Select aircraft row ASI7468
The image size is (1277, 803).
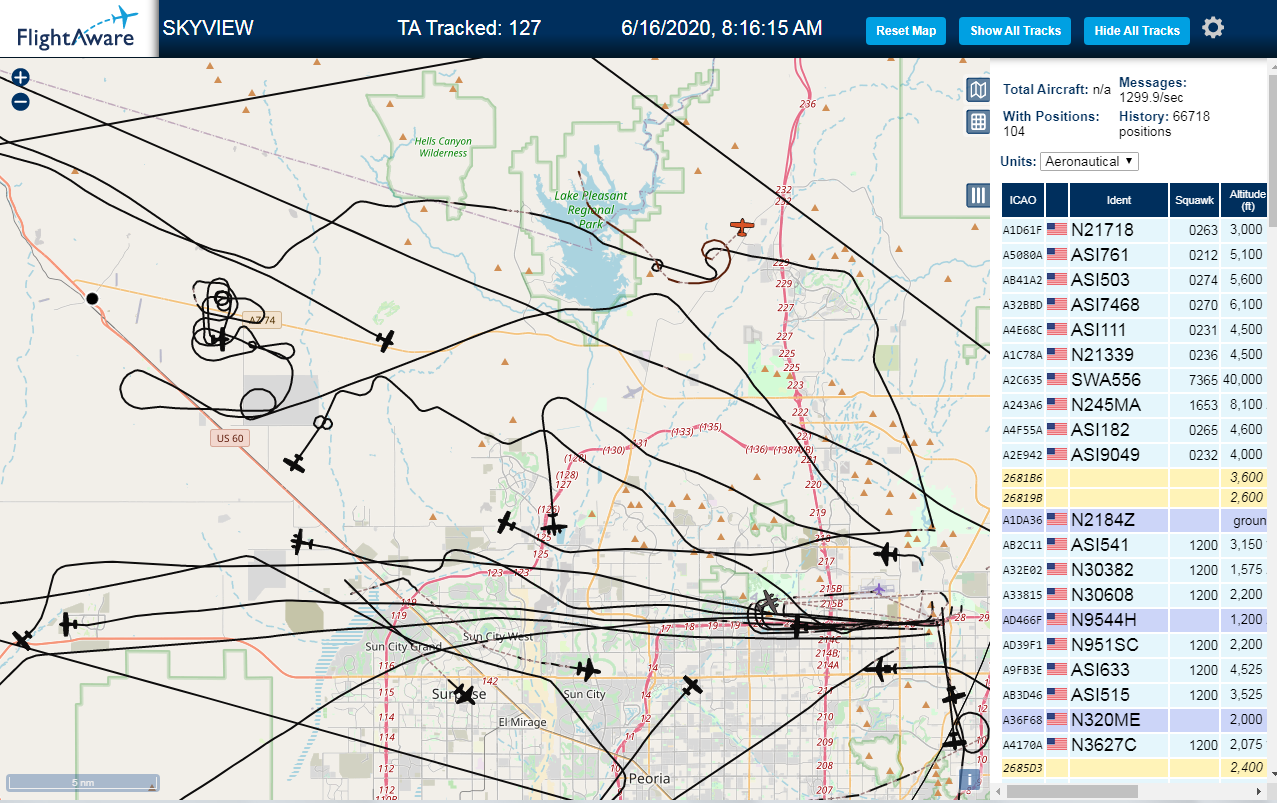[x=1135, y=305]
